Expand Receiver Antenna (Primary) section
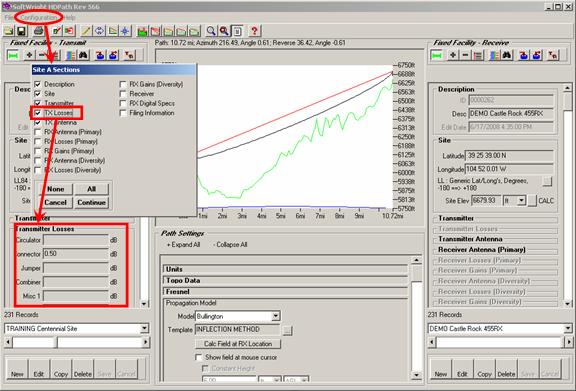This screenshot has height=391, width=576. [x=495, y=250]
